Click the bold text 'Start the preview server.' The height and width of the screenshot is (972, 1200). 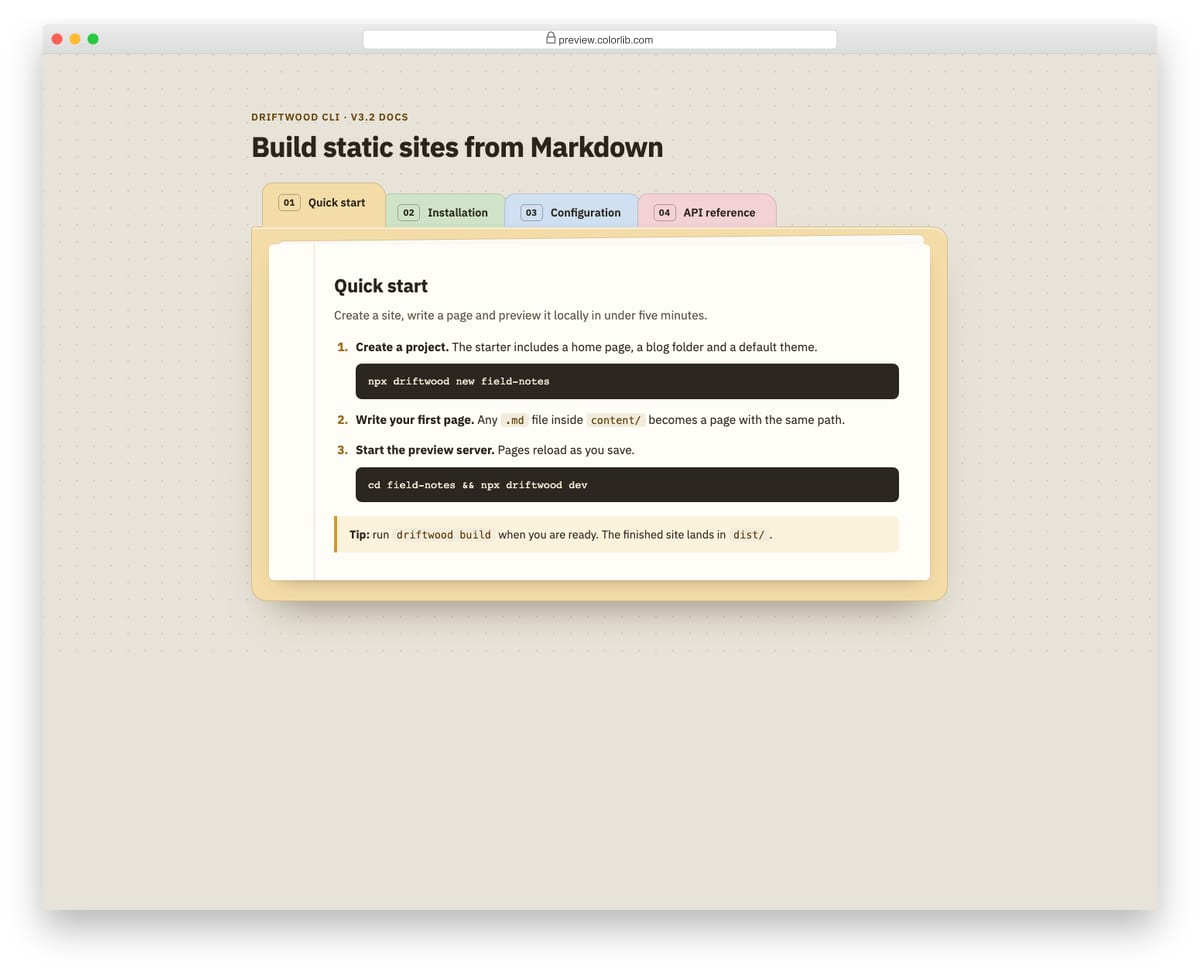coord(425,450)
